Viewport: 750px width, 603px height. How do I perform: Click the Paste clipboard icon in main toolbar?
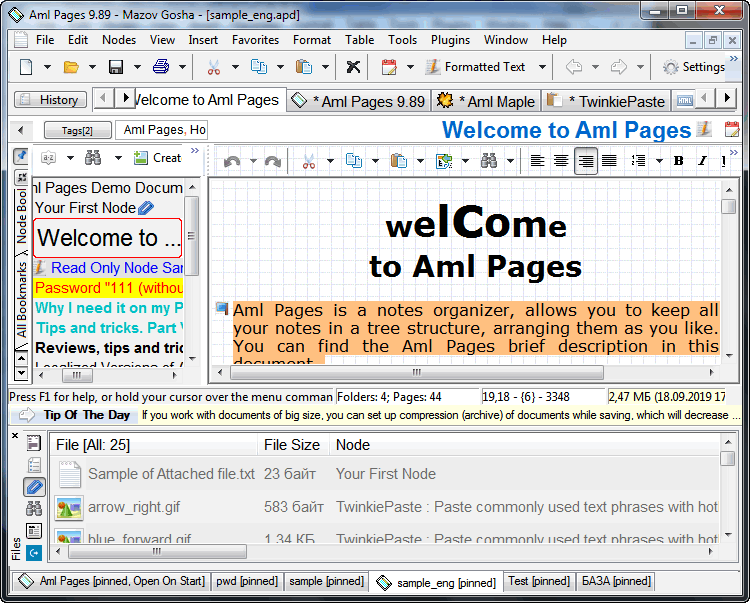[x=304, y=67]
